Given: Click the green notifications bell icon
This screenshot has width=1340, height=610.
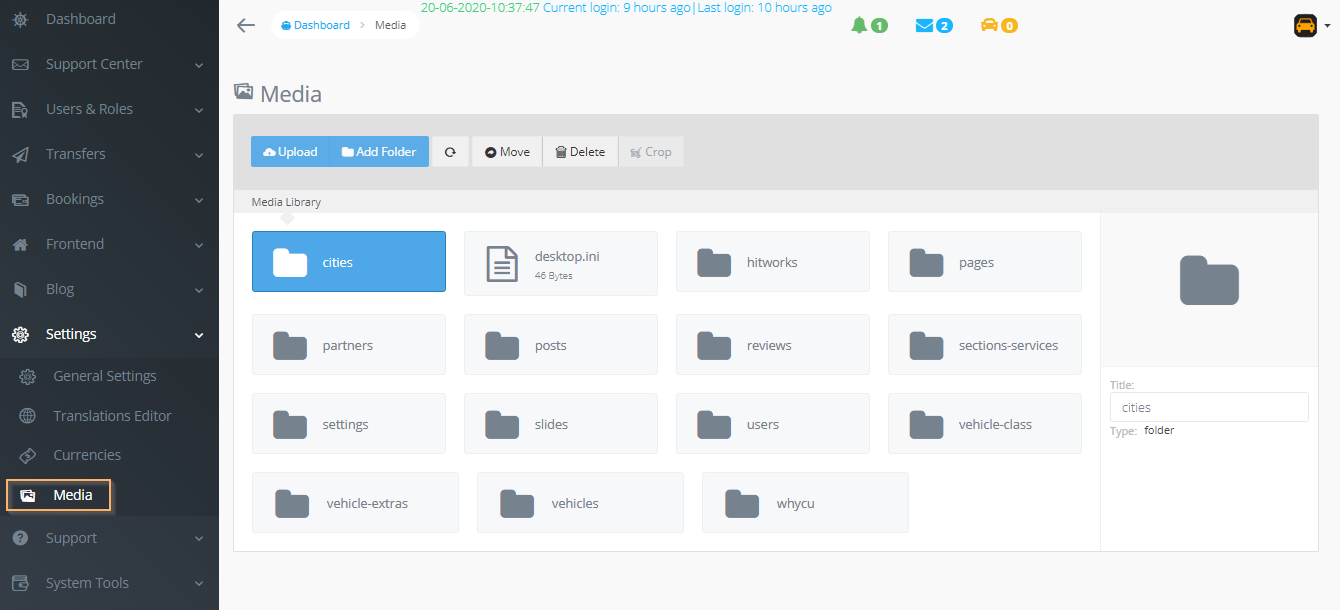Looking at the screenshot, I should [859, 25].
